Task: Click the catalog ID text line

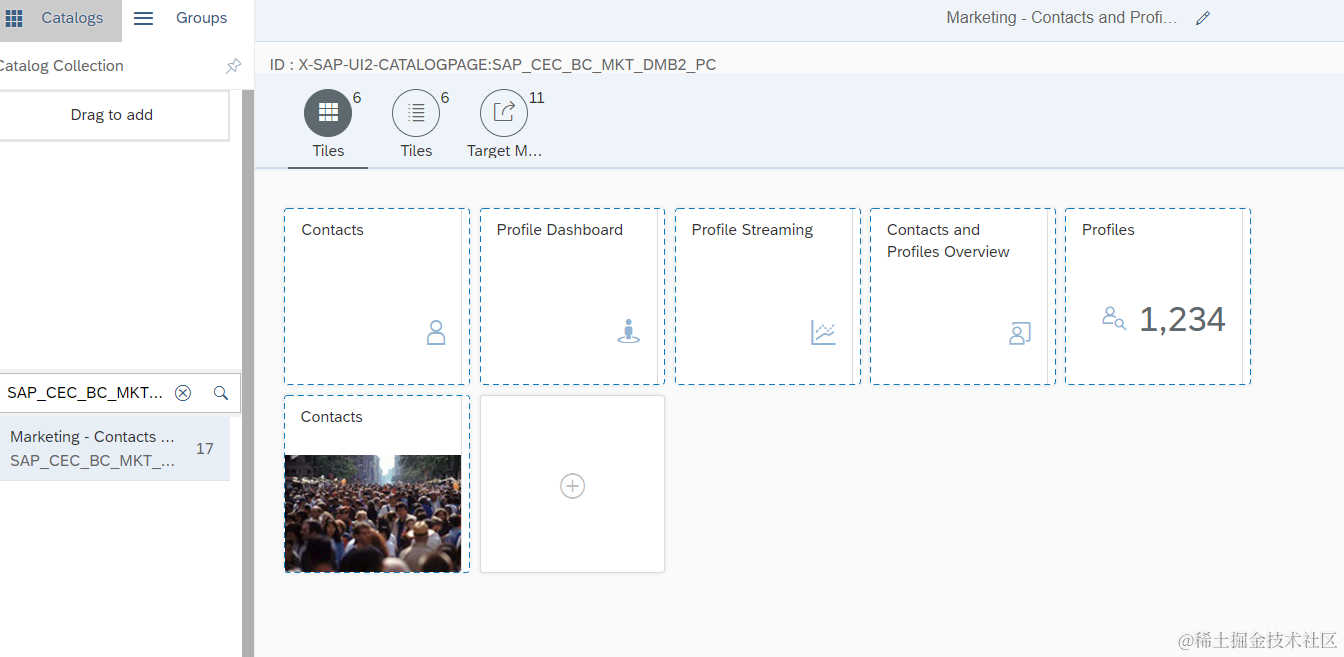Action: (493, 65)
